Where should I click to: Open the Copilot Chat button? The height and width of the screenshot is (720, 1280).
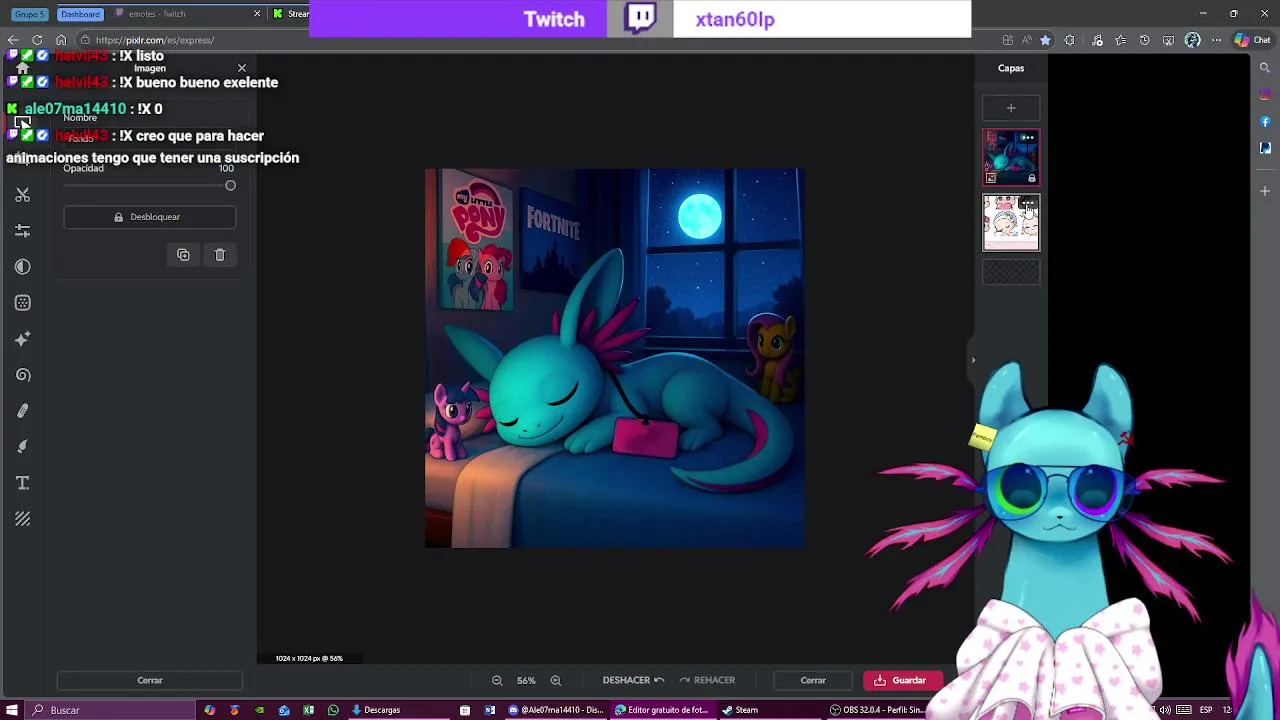pyautogui.click(x=1253, y=40)
